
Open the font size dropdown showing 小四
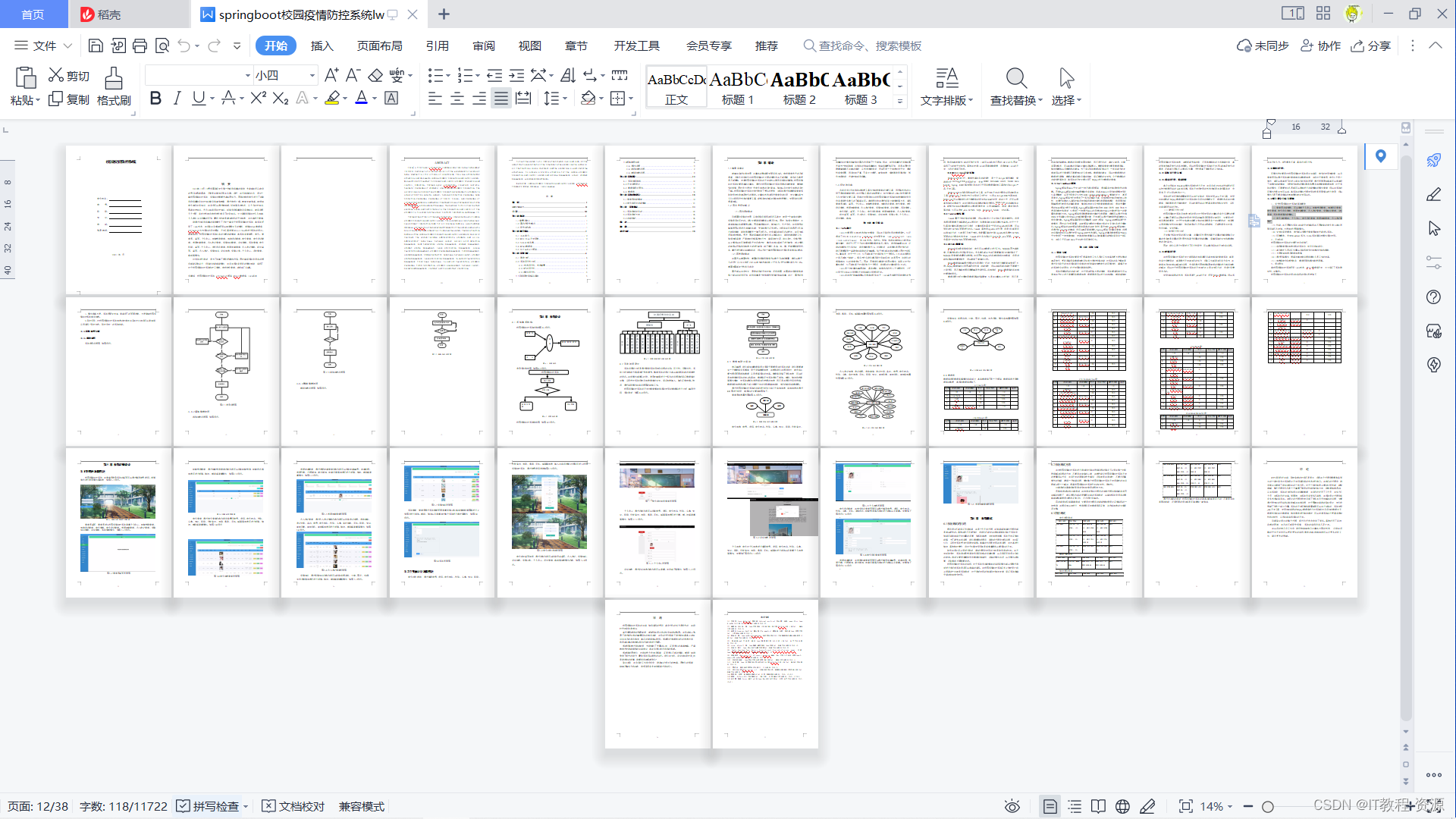coord(312,75)
